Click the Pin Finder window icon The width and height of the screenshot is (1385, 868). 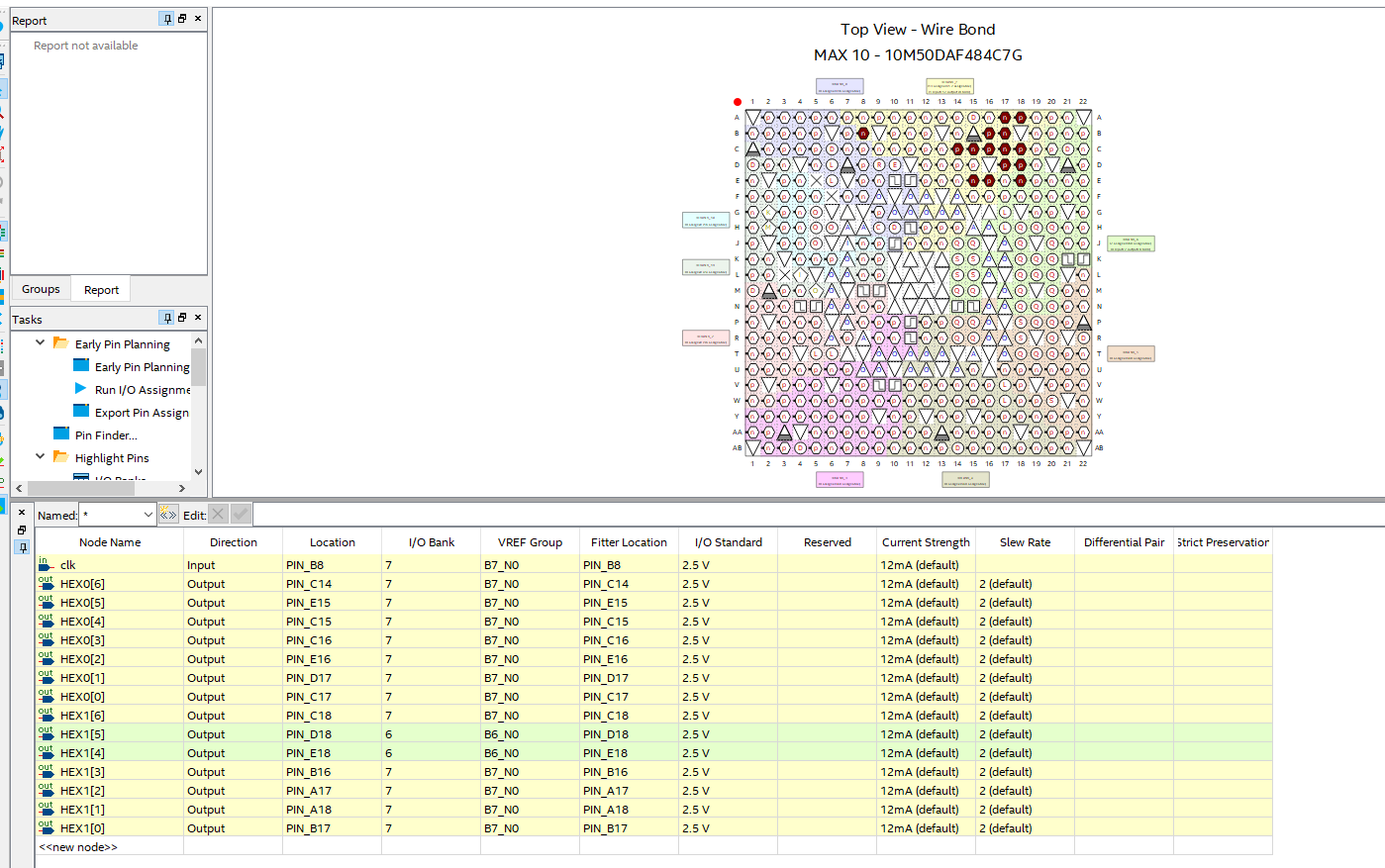pyautogui.click(x=61, y=434)
